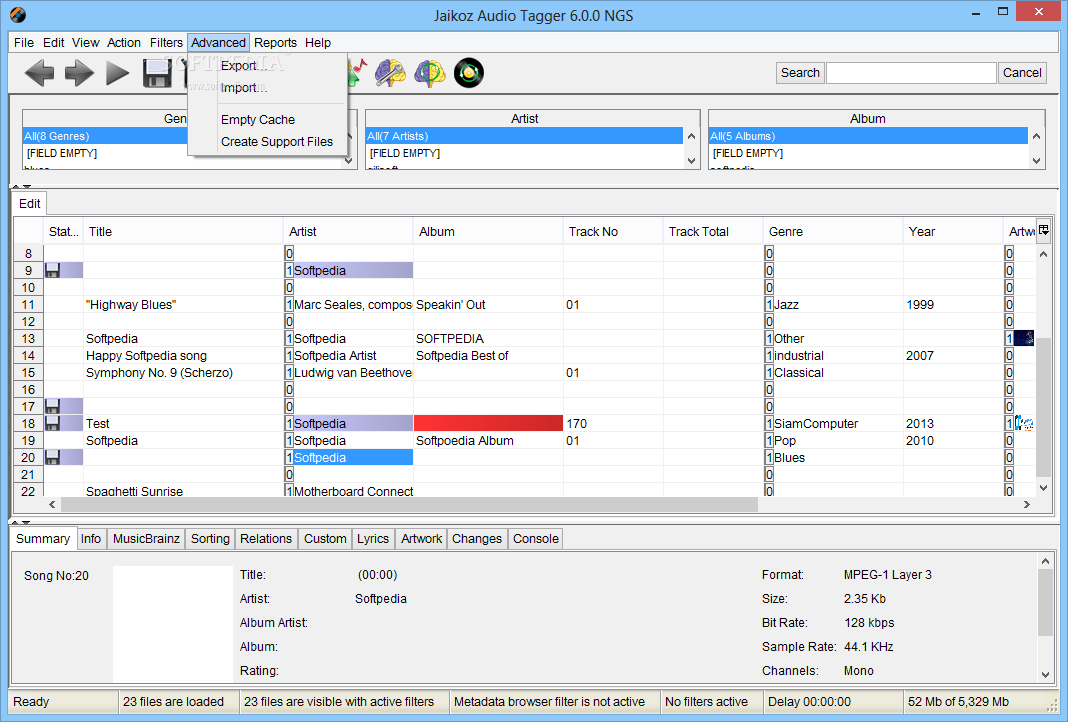This screenshot has height=722, width=1068.
Task: Click the Ludwig van Beethoven artist cell
Action: coord(348,373)
